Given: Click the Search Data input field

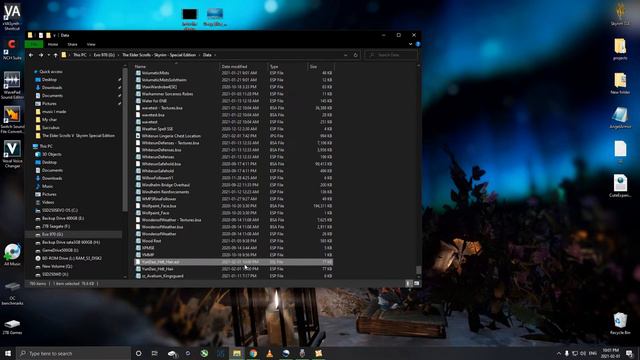Looking at the screenshot, I should [391, 55].
